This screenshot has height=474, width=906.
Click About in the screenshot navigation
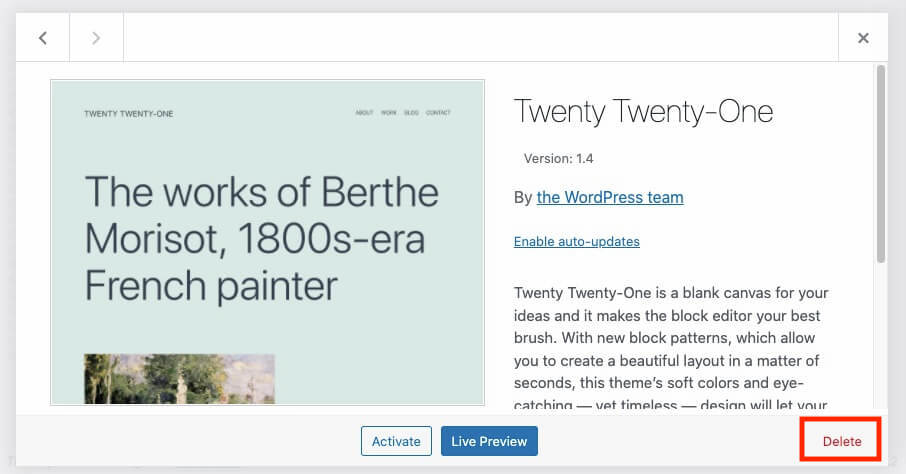364,113
